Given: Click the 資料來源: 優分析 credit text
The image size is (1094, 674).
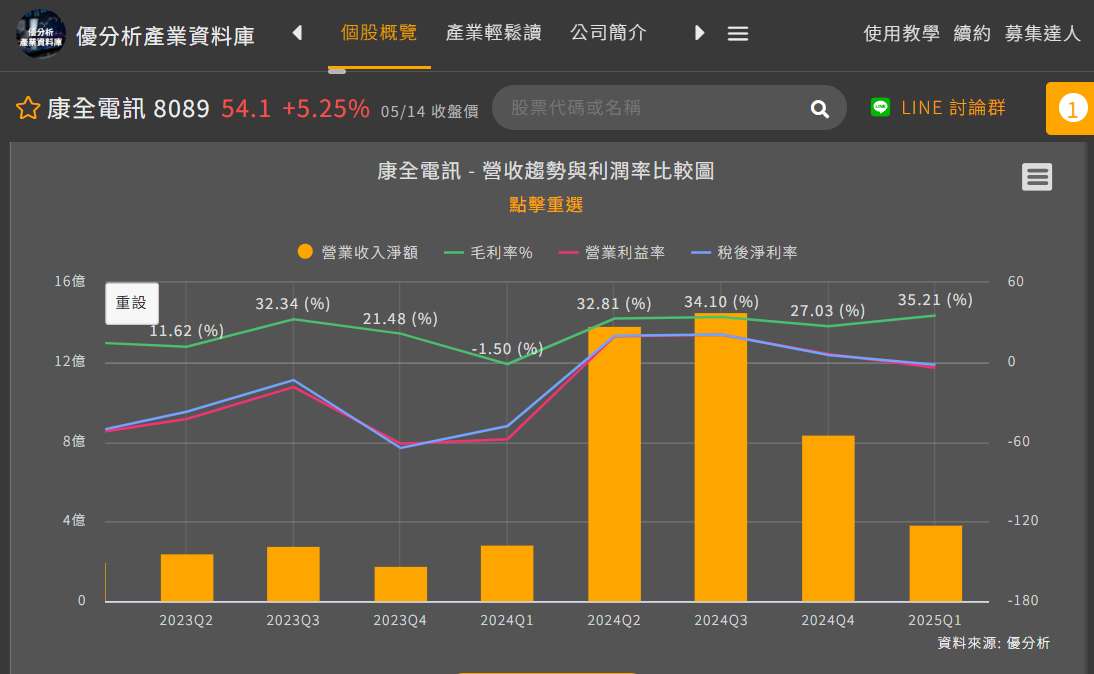Looking at the screenshot, I should 994,643.
